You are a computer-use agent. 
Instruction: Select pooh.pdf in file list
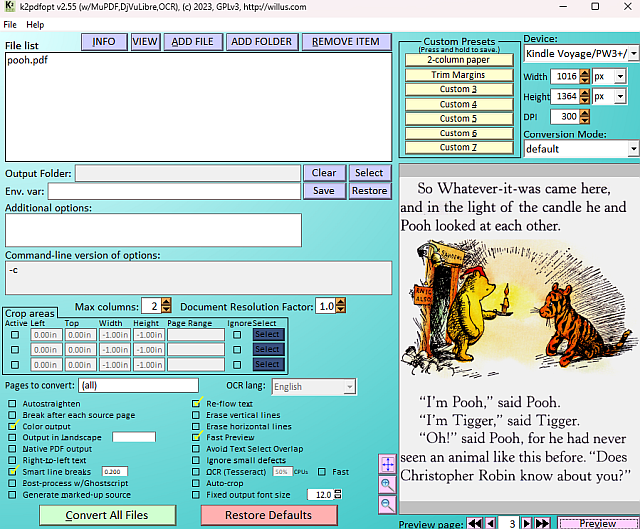(x=27, y=60)
